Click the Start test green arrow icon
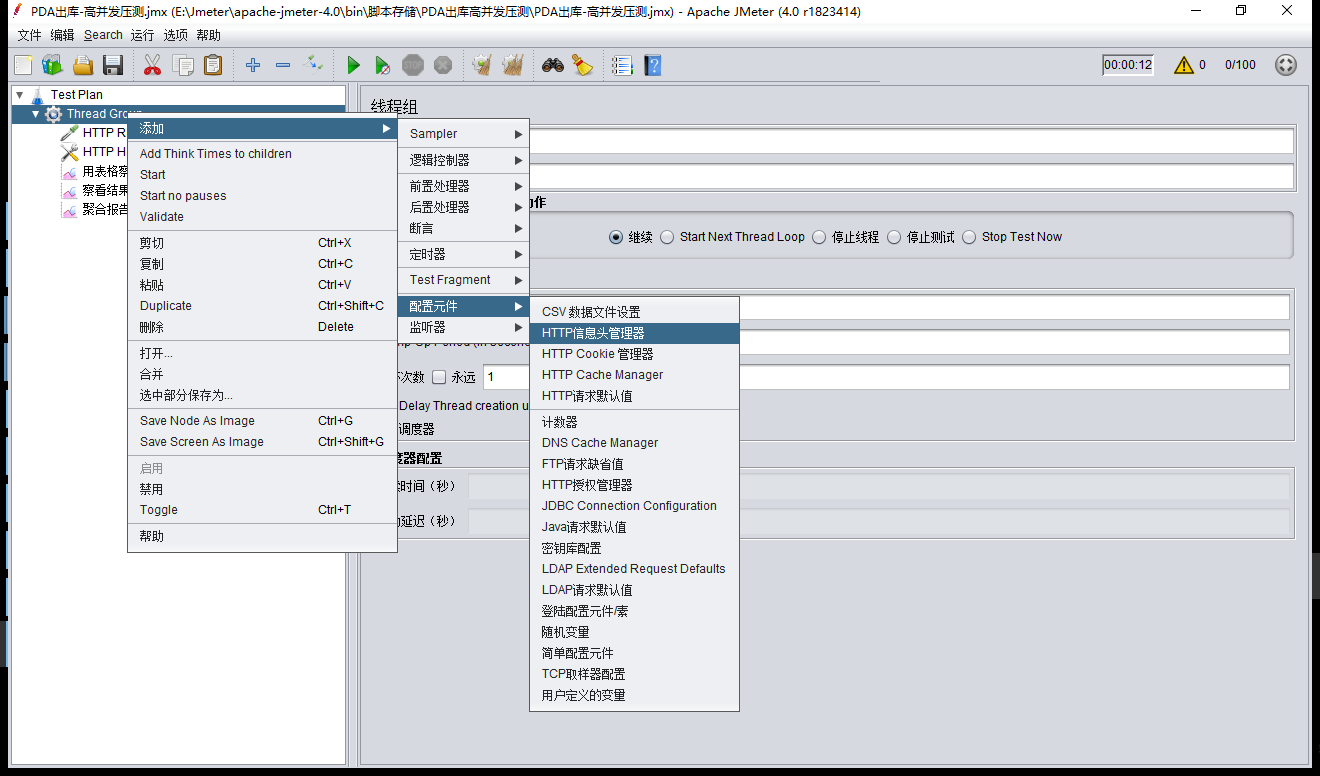The image size is (1320, 776). click(x=353, y=65)
